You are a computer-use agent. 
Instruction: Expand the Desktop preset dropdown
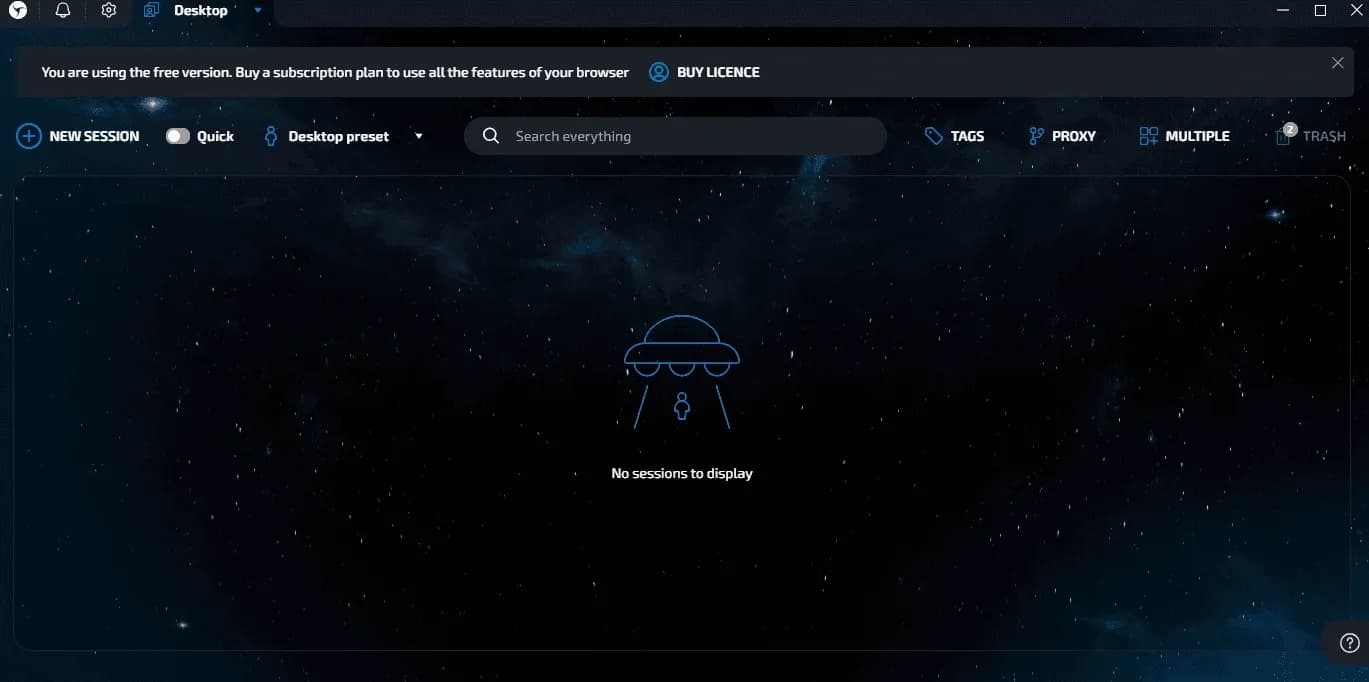[x=419, y=136]
